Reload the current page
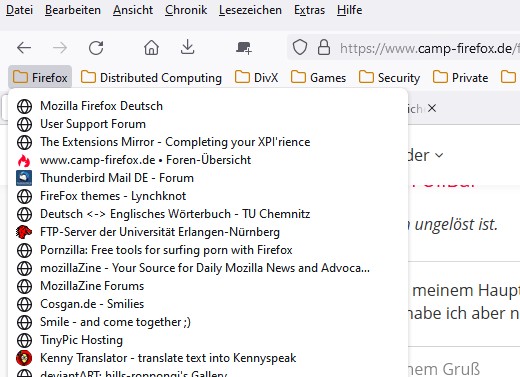This screenshot has width=520, height=377. 96,48
